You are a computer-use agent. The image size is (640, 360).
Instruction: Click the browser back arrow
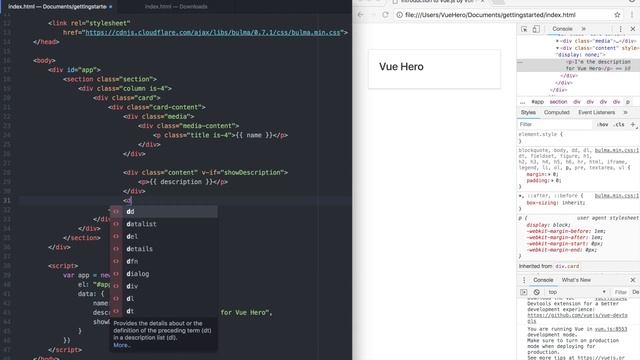pyautogui.click(x=360, y=15)
